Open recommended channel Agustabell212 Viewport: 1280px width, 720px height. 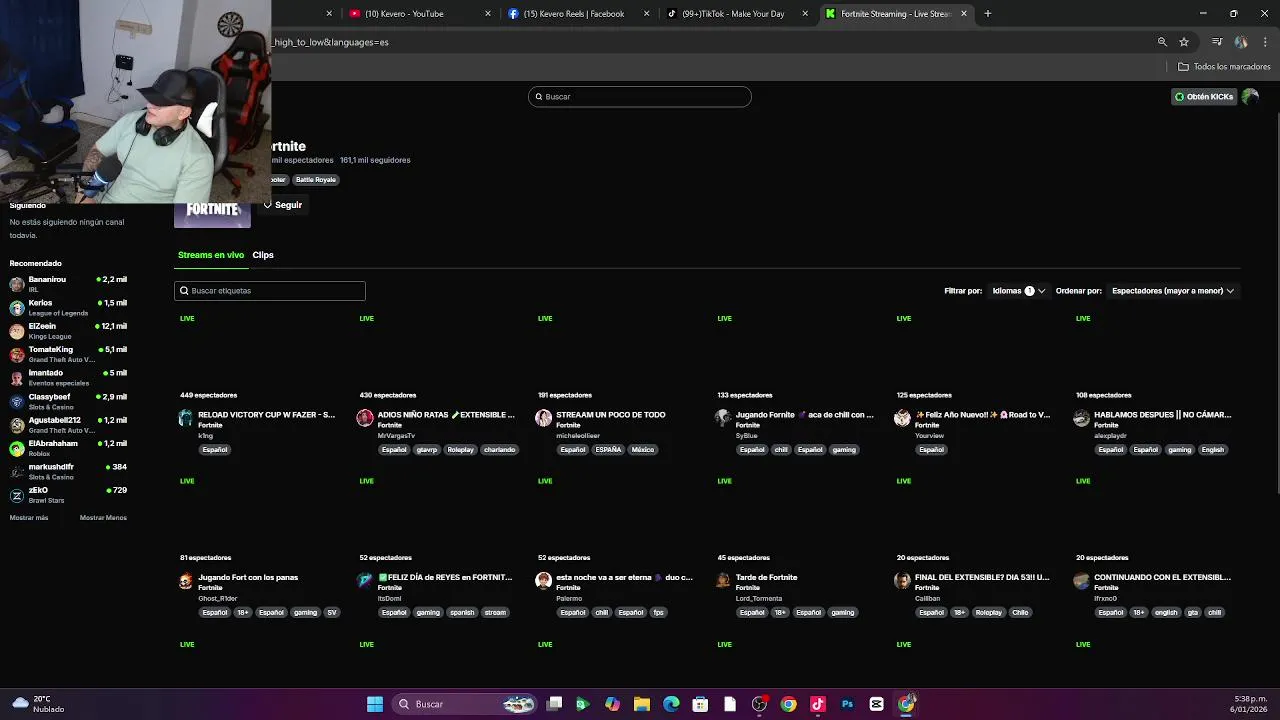[x=68, y=424]
